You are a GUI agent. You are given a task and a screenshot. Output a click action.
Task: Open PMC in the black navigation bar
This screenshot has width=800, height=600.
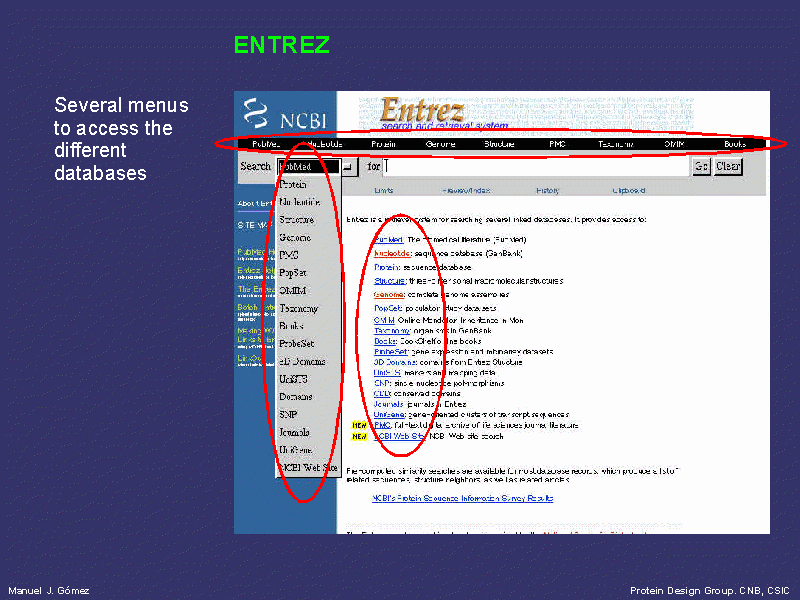[557, 144]
